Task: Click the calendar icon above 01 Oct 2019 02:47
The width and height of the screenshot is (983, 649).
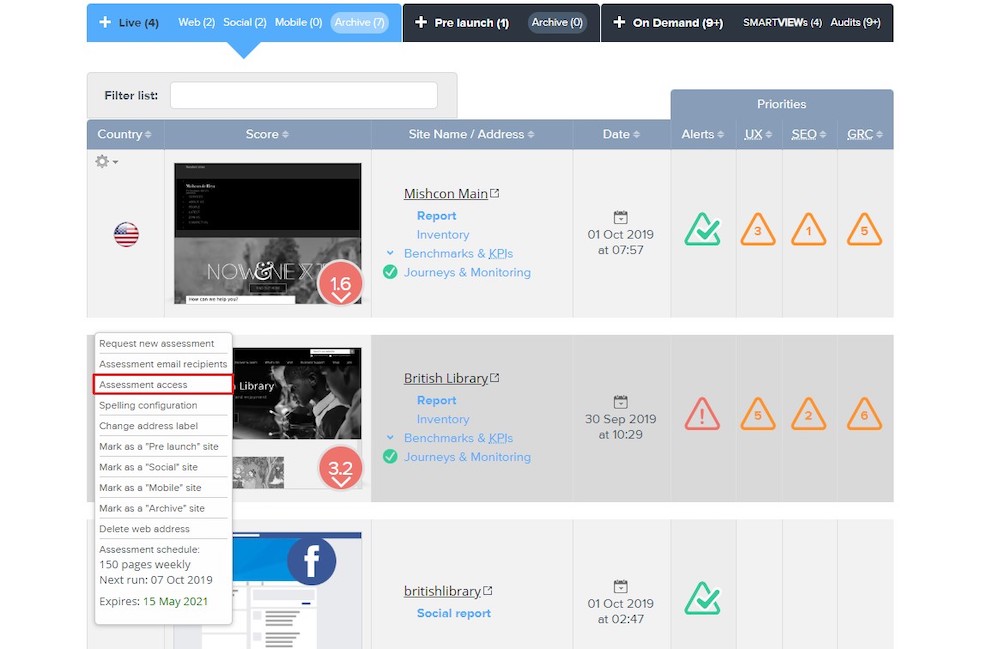Action: pyautogui.click(x=621, y=586)
